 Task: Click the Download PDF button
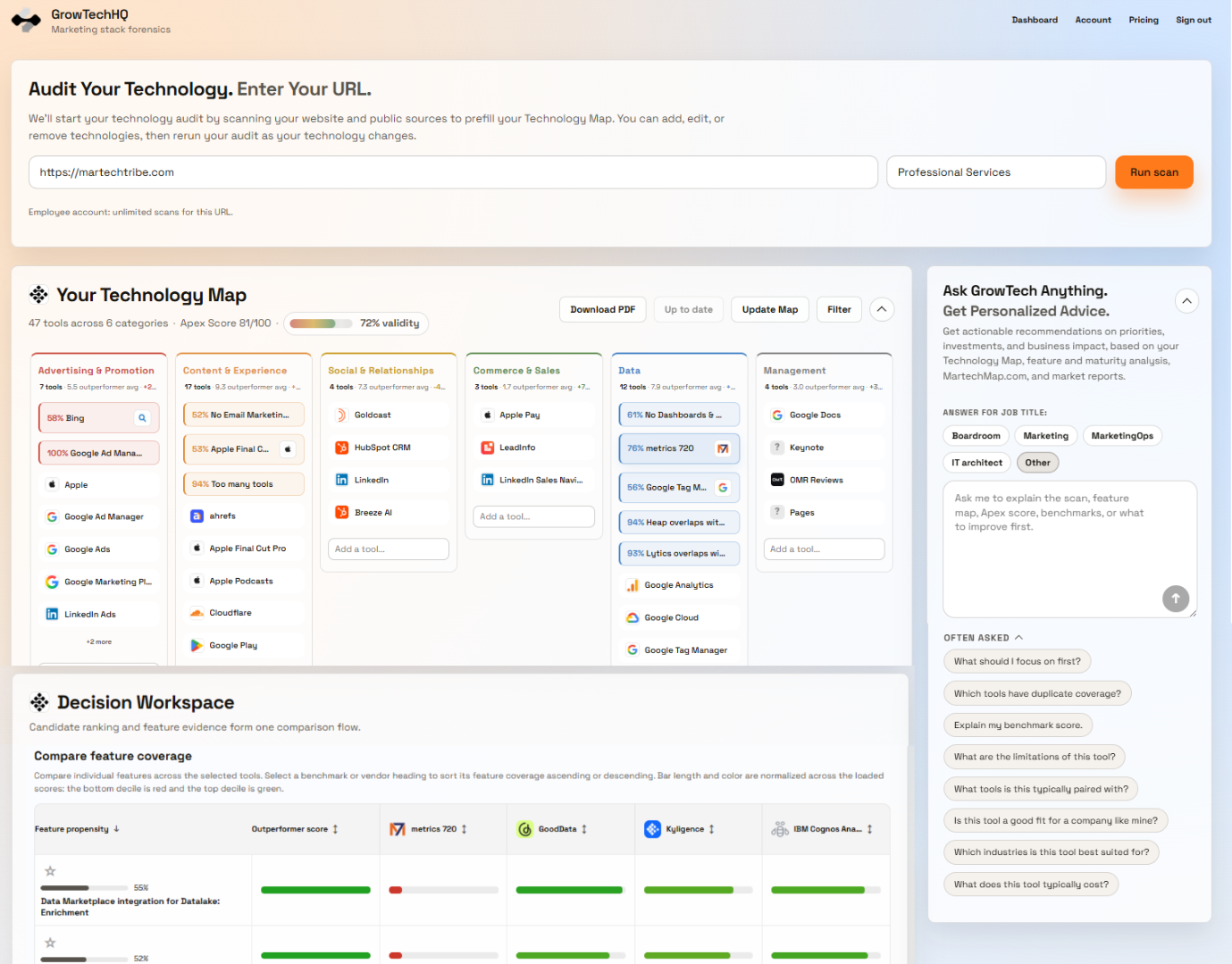[x=603, y=309]
